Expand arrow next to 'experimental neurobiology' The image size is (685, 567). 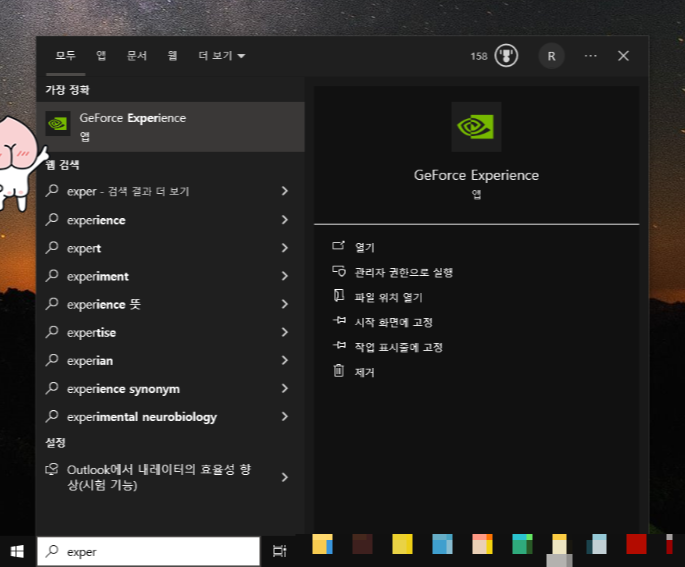(285, 416)
